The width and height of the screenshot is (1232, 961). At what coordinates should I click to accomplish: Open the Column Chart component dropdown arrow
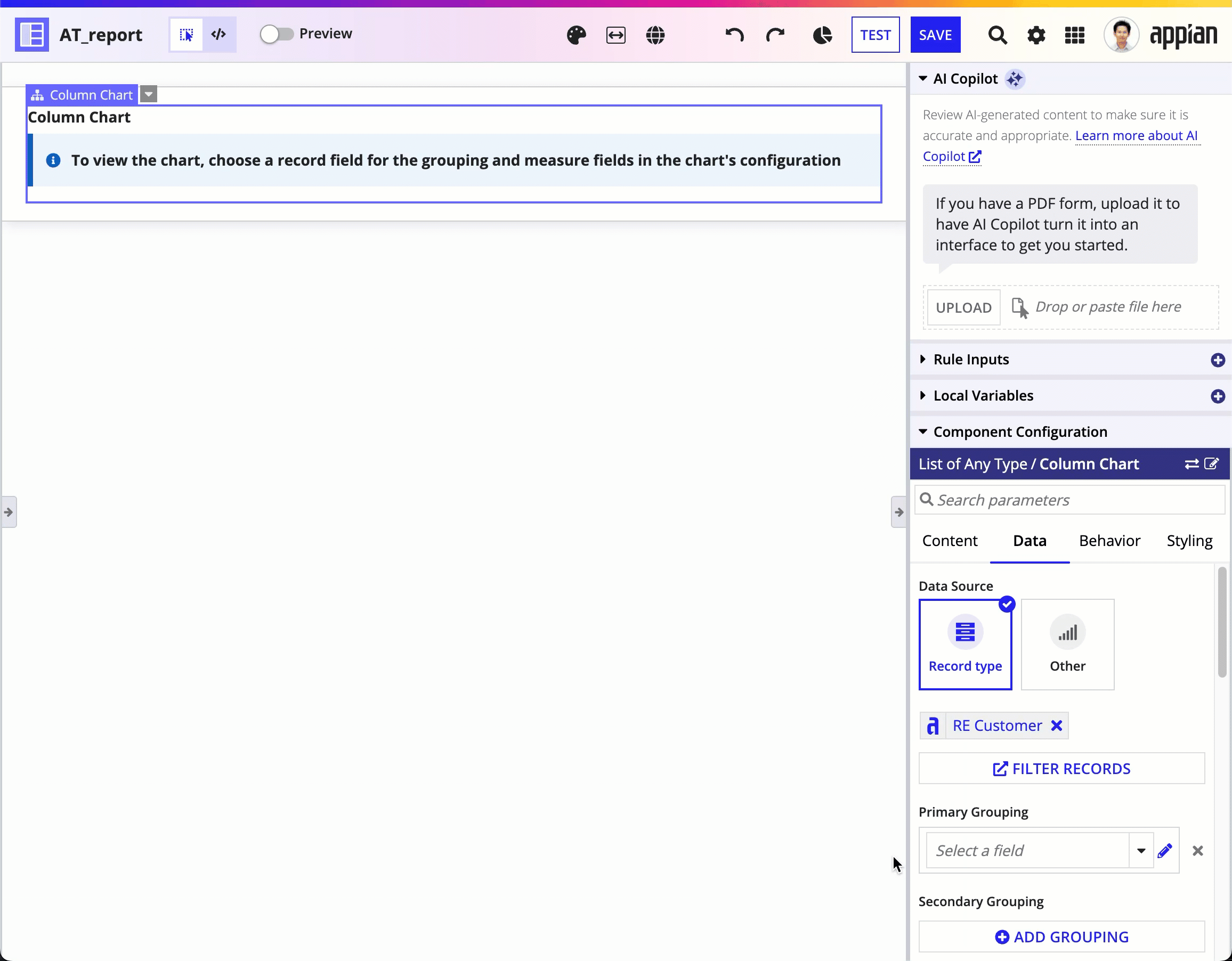(x=148, y=94)
